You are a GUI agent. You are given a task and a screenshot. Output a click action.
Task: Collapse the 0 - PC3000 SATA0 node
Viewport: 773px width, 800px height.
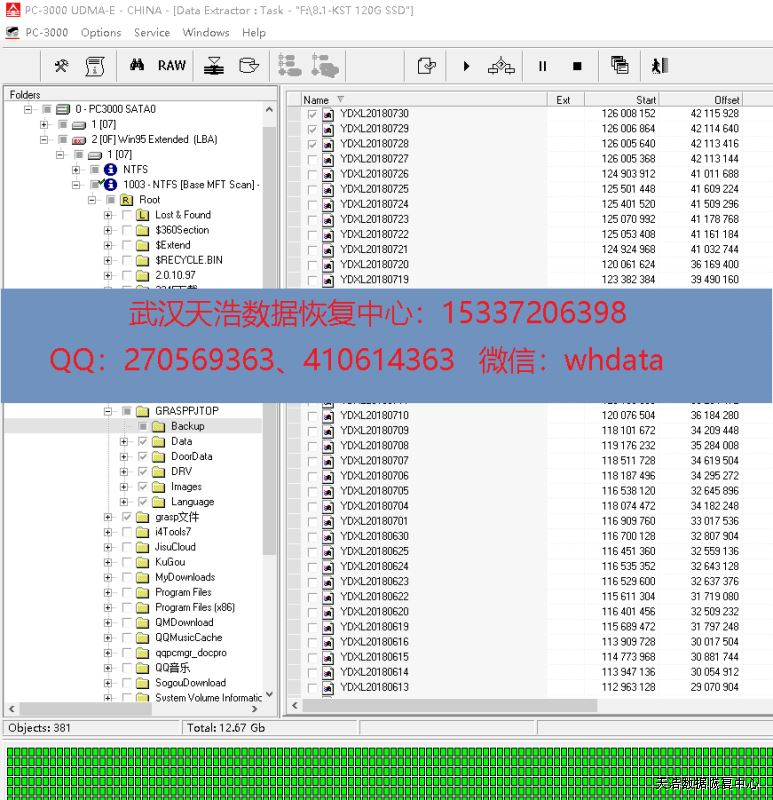pos(29,109)
